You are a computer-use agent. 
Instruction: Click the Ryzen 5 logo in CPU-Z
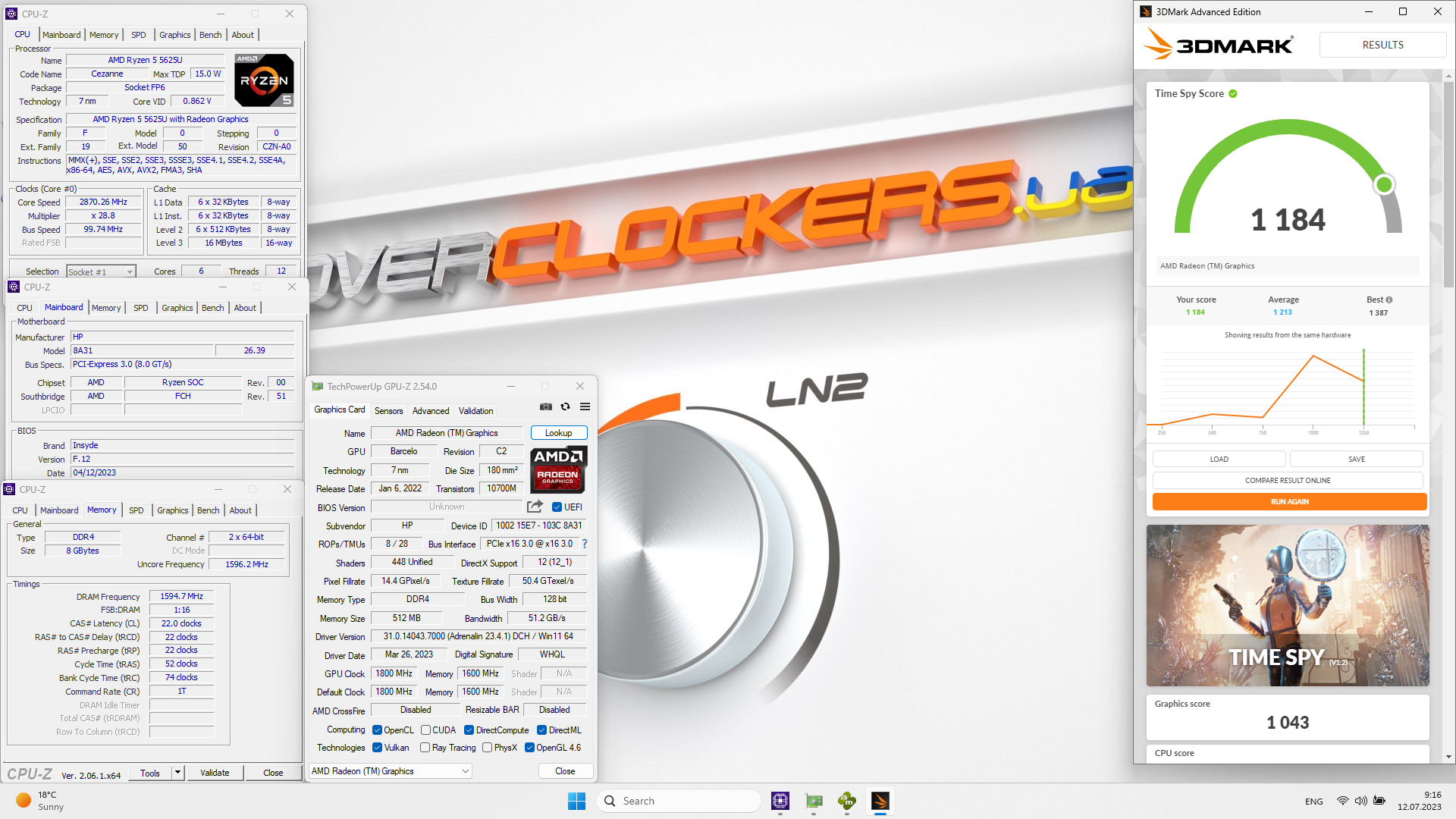click(x=264, y=80)
